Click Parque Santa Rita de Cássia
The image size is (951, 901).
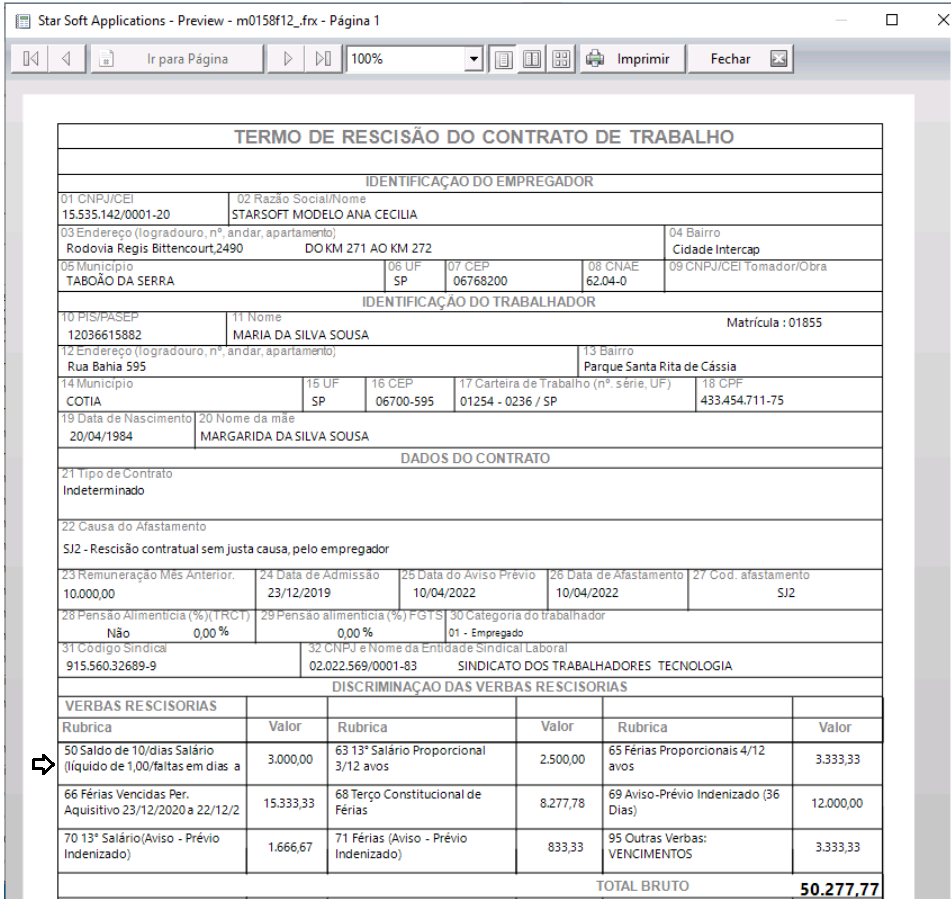click(660, 367)
